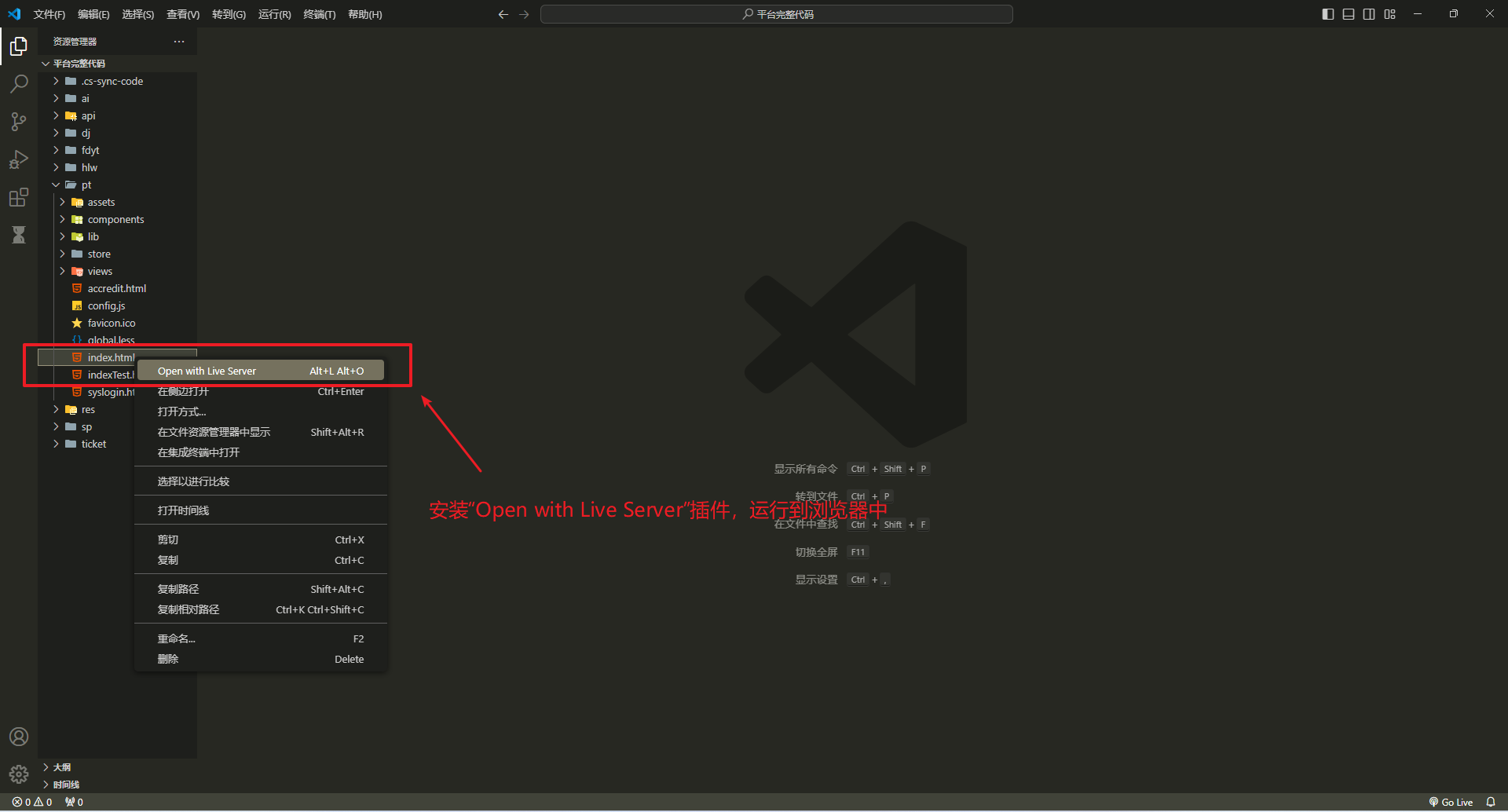The width and height of the screenshot is (1508, 812).
Task: Expand the hlw folder
Action: click(x=118, y=167)
